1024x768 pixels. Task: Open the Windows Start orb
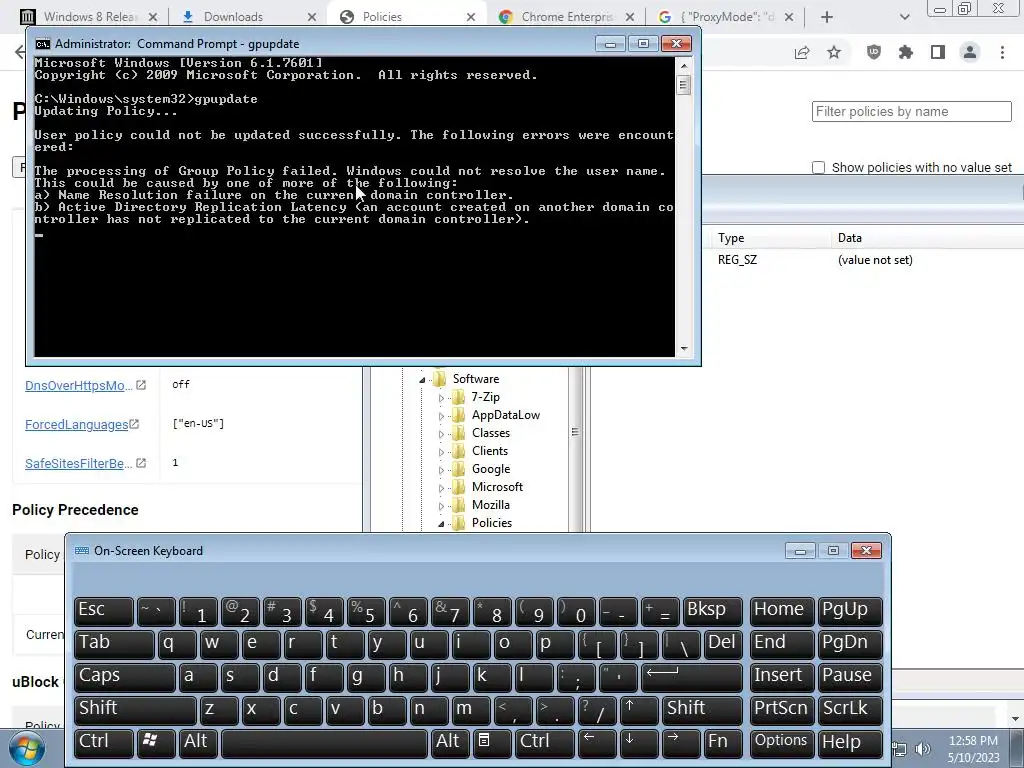click(27, 749)
